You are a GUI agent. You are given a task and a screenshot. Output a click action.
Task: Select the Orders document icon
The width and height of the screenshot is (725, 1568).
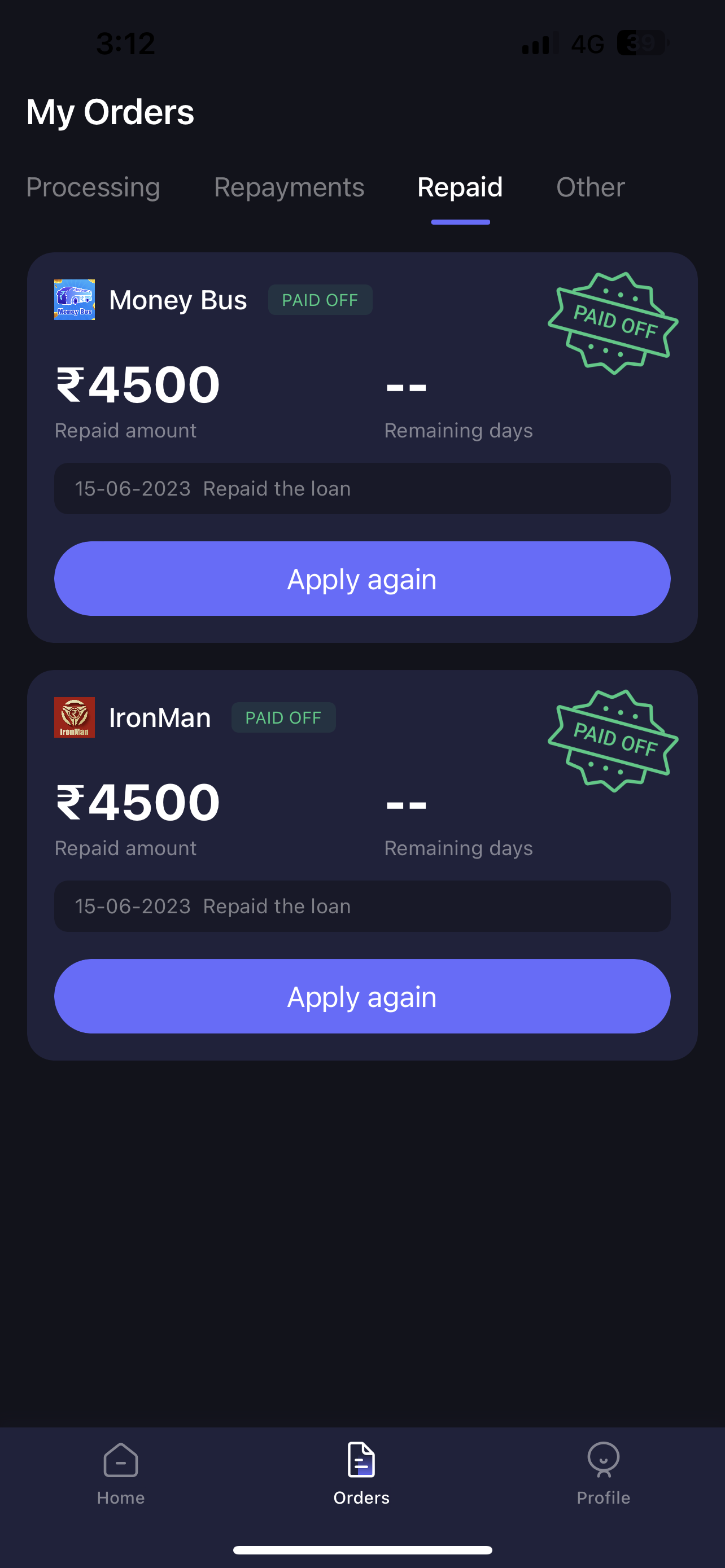click(361, 1460)
